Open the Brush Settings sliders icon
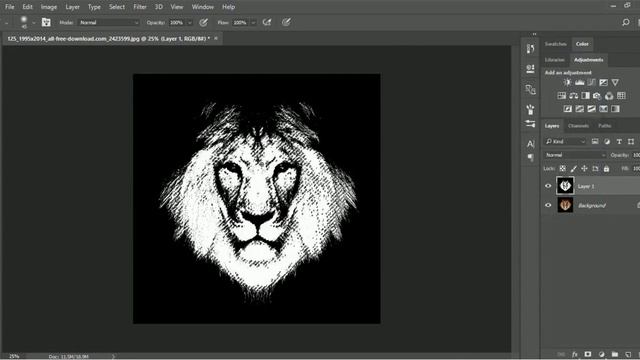 tap(530, 124)
